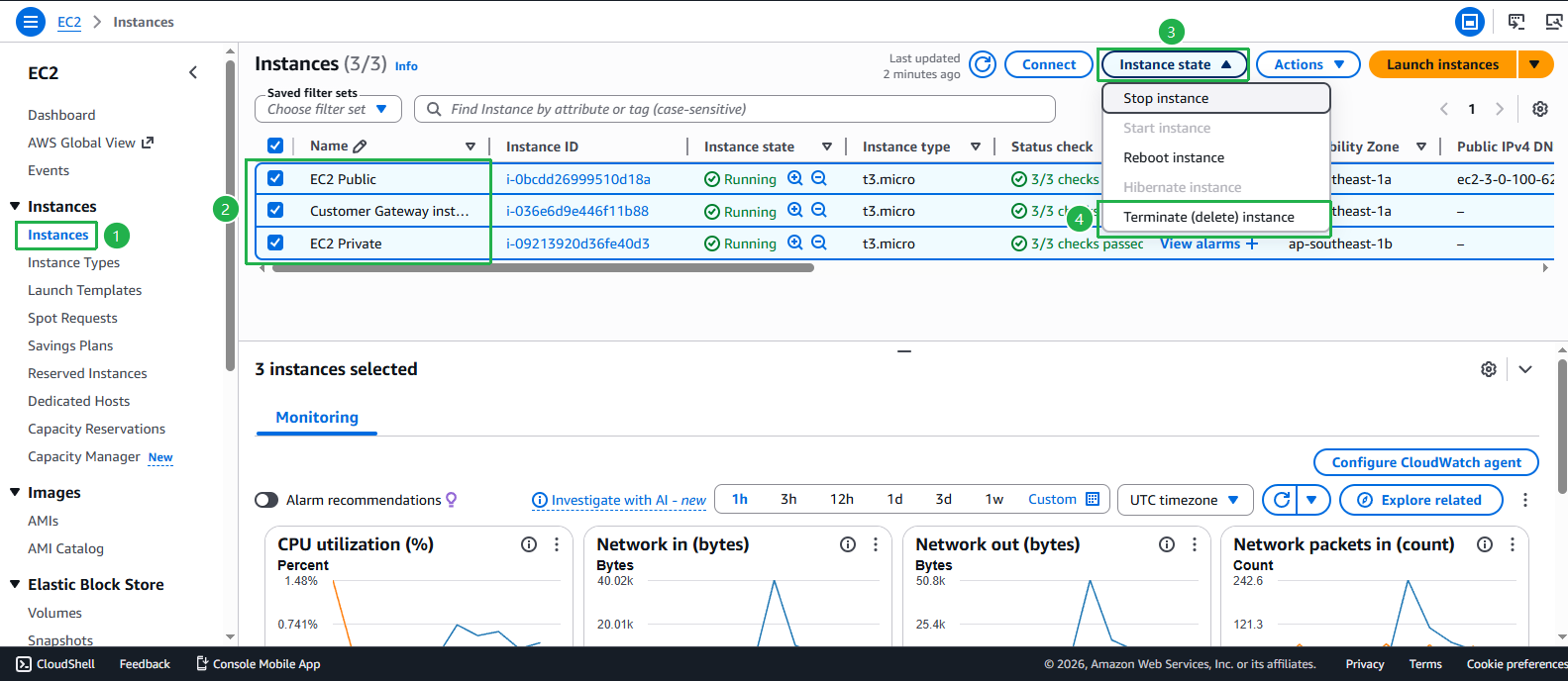The width and height of the screenshot is (1568, 681).
Task: Open monitoring panel kebab menu
Action: coord(1525,500)
